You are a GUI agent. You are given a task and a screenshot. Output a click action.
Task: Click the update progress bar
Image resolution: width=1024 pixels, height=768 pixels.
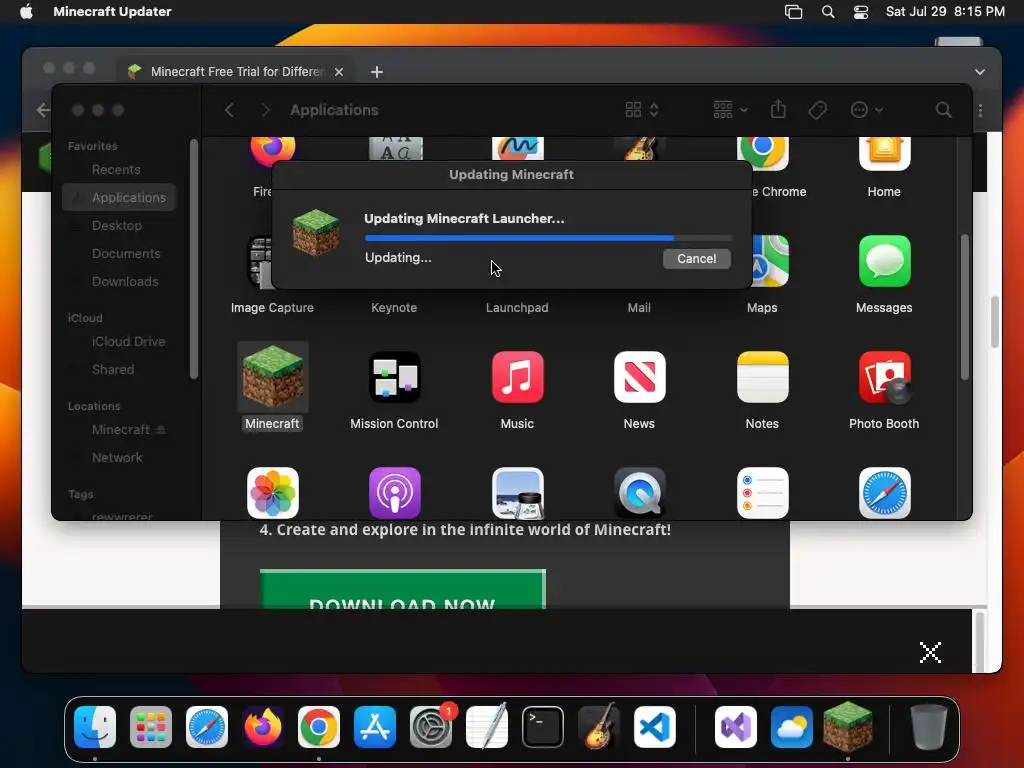point(548,238)
